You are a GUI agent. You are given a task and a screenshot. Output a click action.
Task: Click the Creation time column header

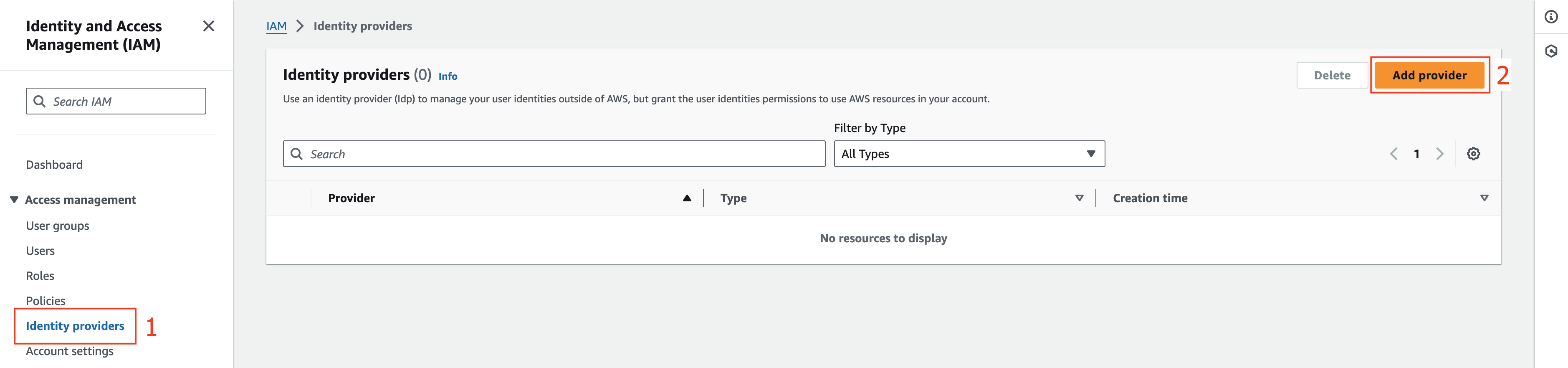[1150, 198]
